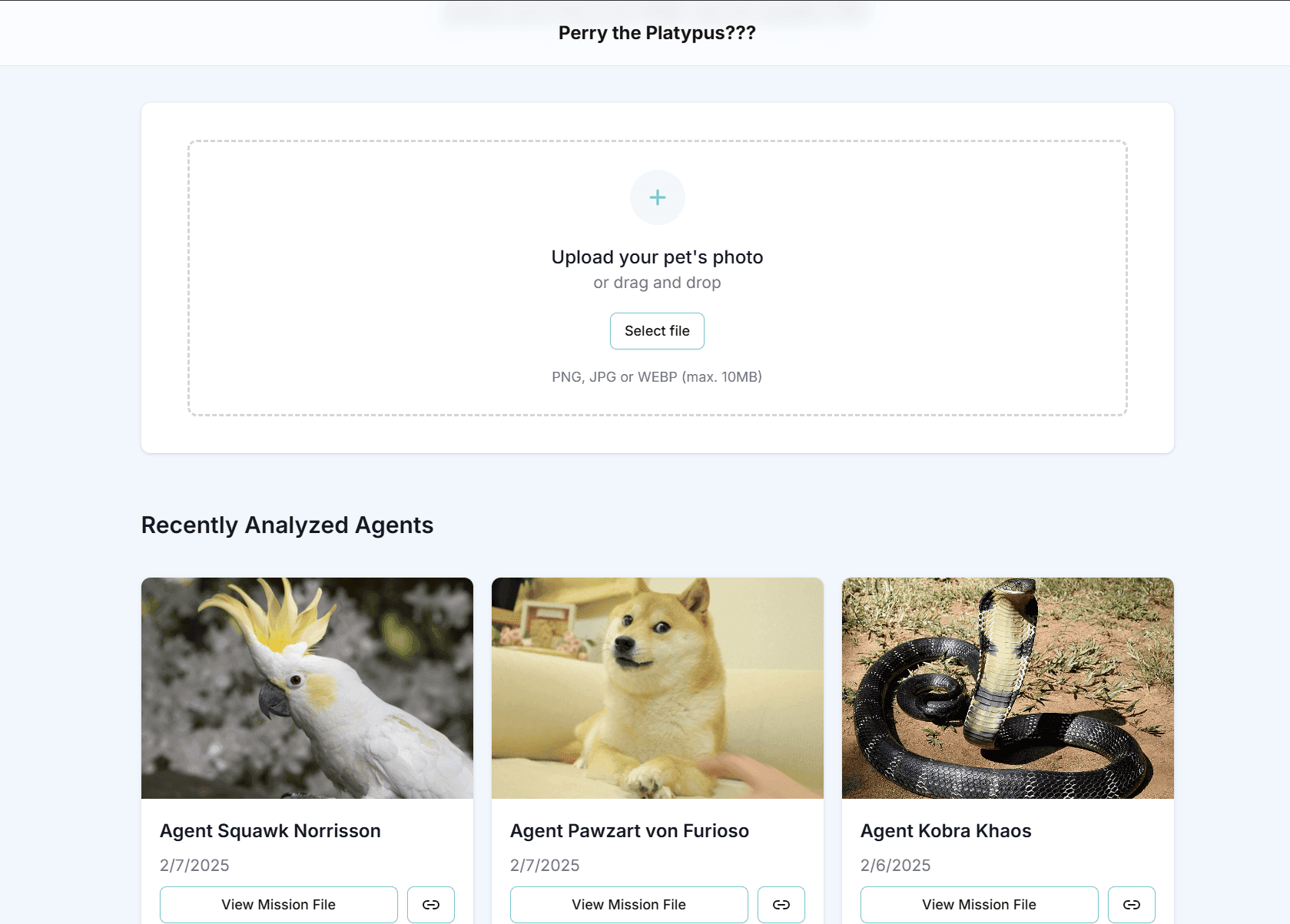Click the plus upload icon

point(657,197)
